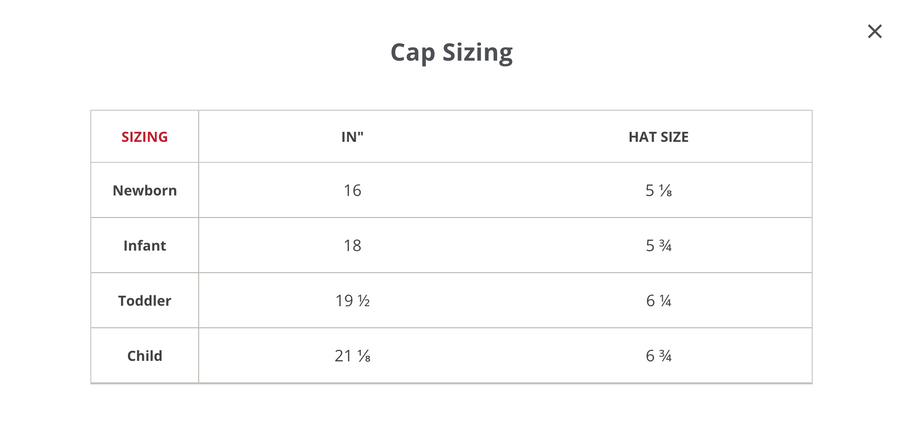Click the IN" column header
Viewport: 900px width, 422px height.
[x=352, y=137]
